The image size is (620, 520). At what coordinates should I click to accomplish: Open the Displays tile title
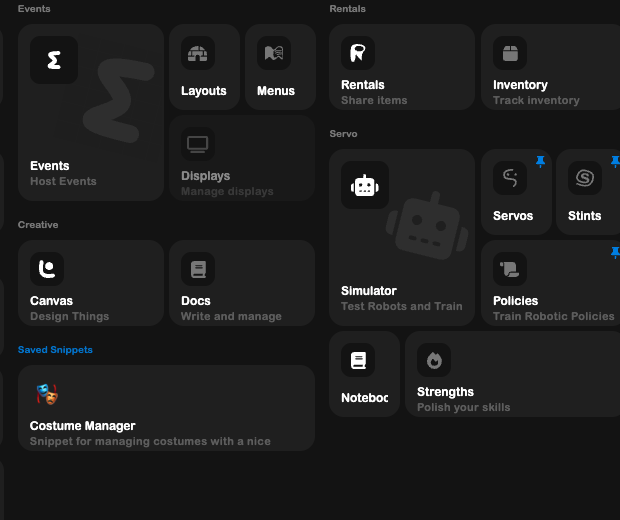pos(206,176)
